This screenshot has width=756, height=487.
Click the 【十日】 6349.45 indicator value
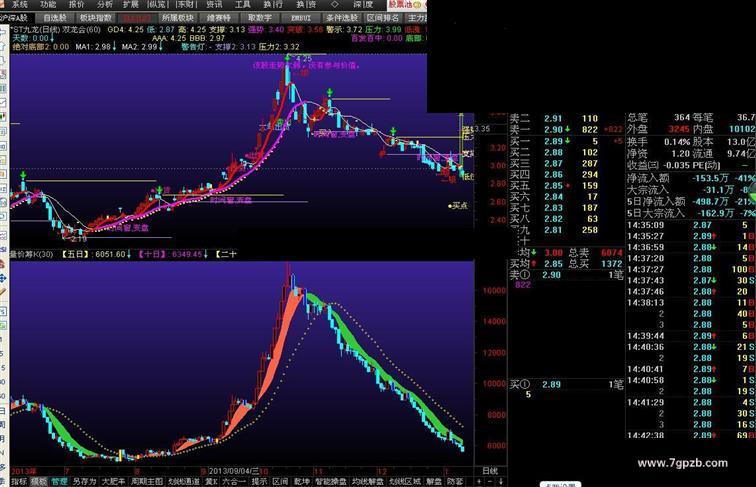tap(173, 254)
